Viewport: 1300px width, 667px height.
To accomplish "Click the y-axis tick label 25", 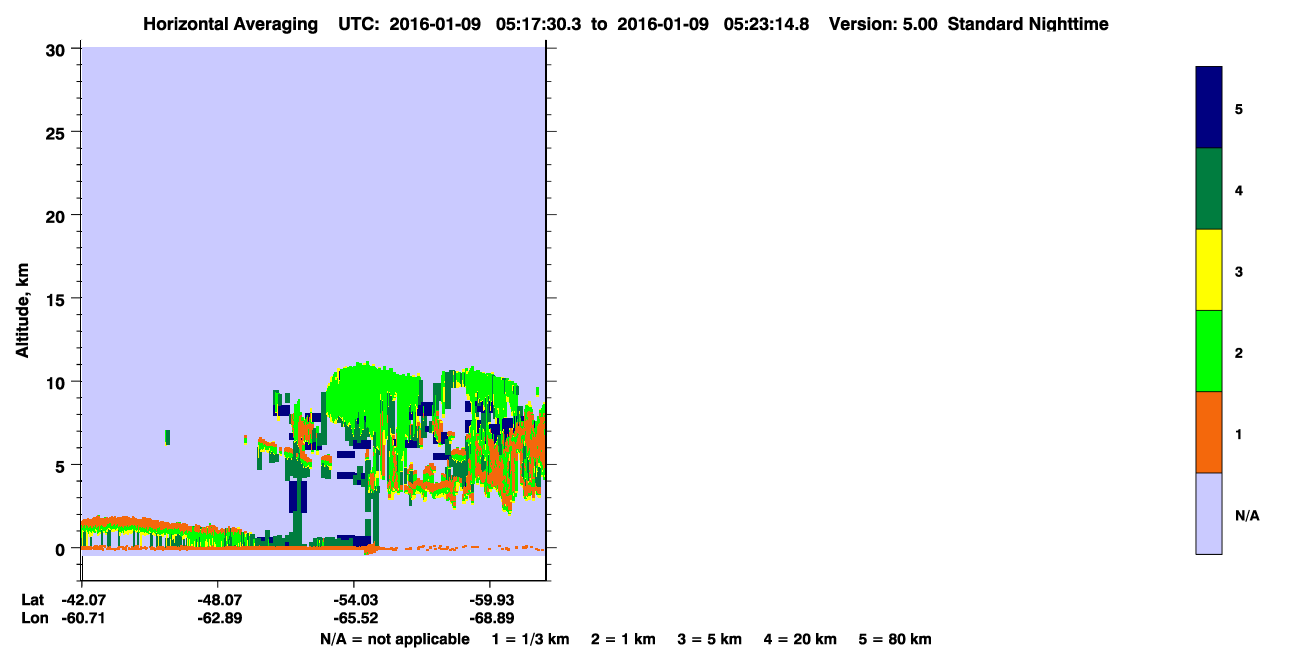I will point(58,132).
